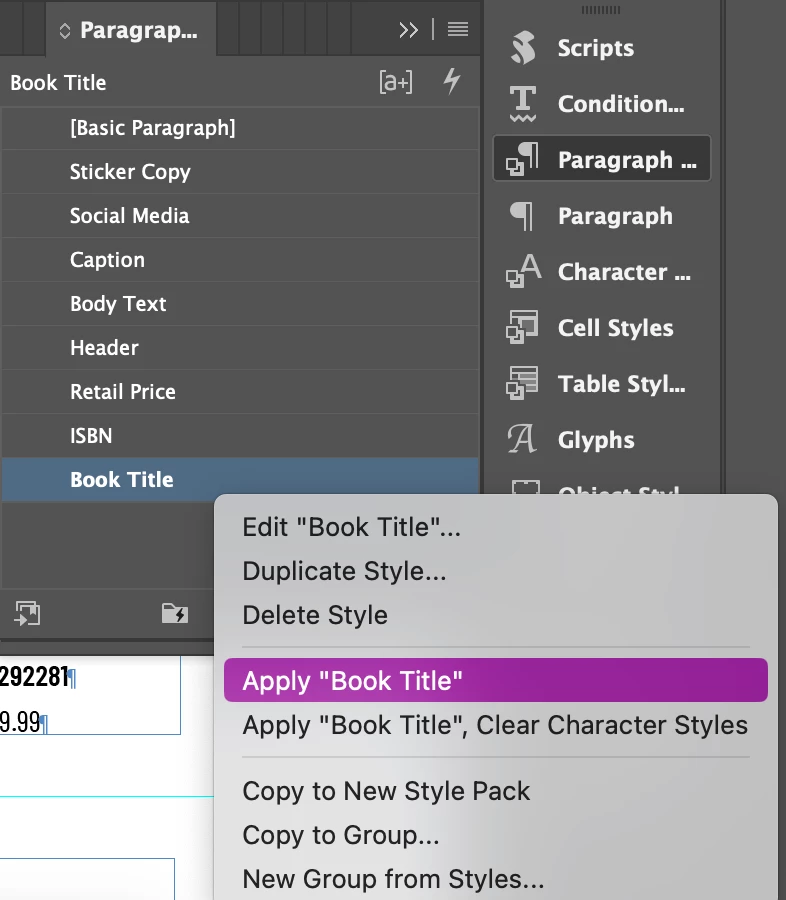Image resolution: width=786 pixels, height=900 pixels.
Task: Choose Apply "Book Title", Clear Character Styles
Action: (495, 725)
